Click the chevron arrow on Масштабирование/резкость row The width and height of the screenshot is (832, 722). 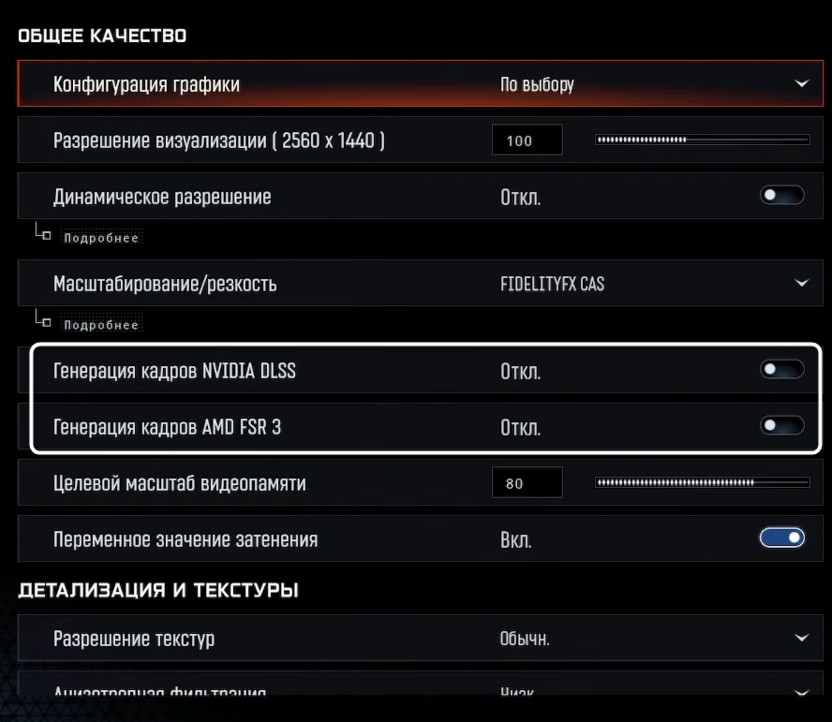point(801,284)
